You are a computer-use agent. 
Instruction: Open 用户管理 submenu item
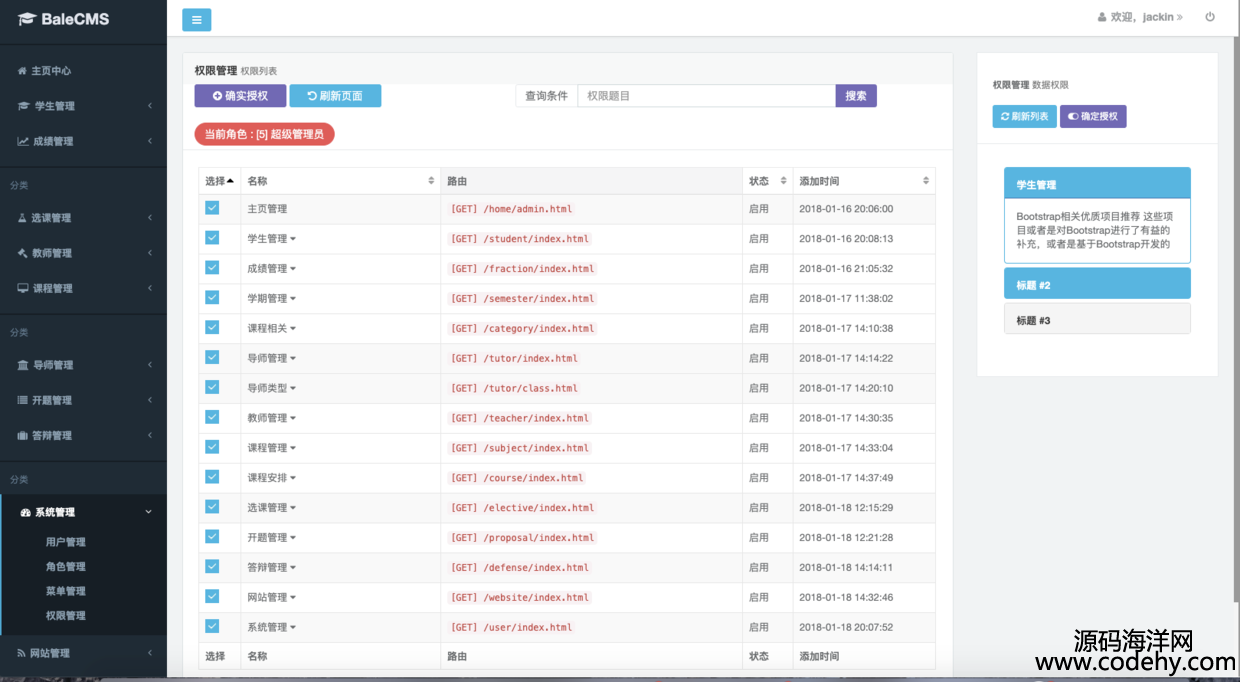tap(66, 542)
